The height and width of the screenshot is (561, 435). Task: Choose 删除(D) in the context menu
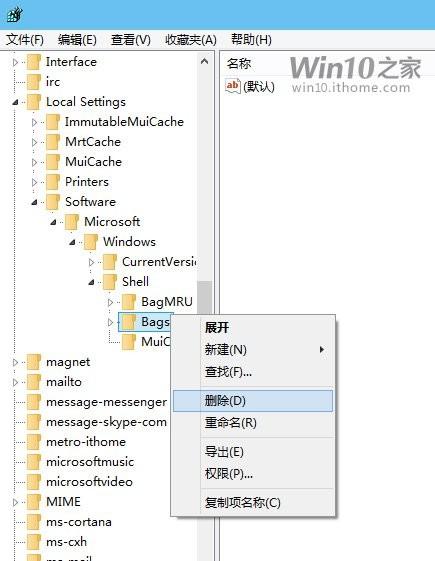pyautogui.click(x=253, y=401)
